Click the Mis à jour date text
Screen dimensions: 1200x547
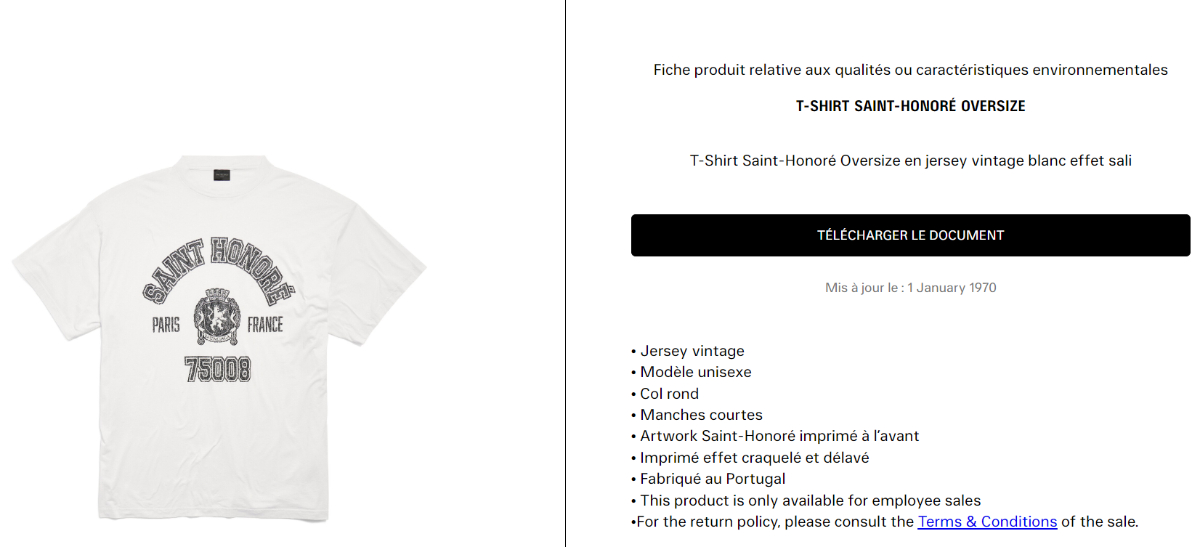[x=910, y=288]
